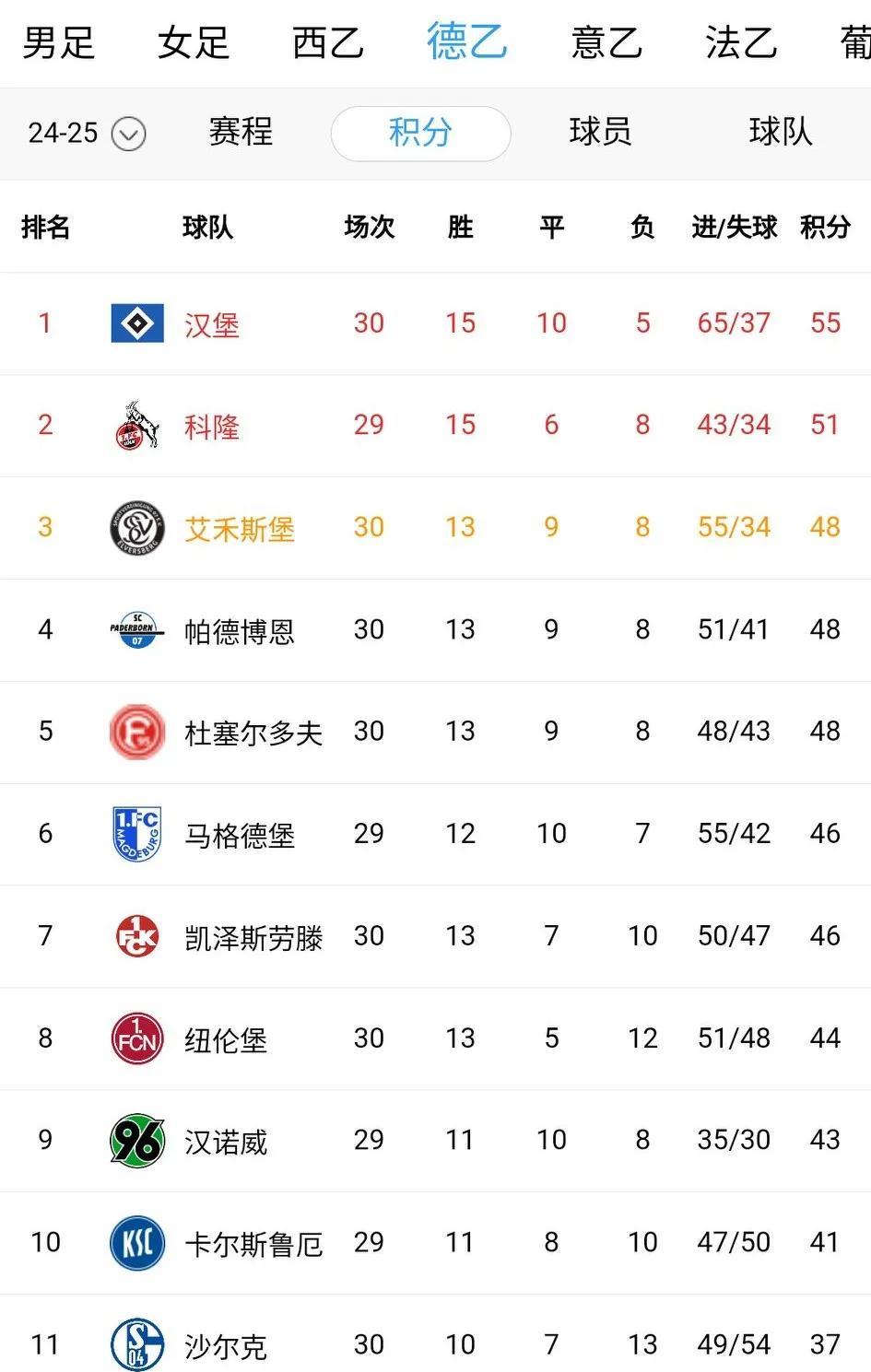The height and width of the screenshot is (1372, 871).
Task: Tap the 1.FCN Nürnberg logo
Action: click(137, 1038)
